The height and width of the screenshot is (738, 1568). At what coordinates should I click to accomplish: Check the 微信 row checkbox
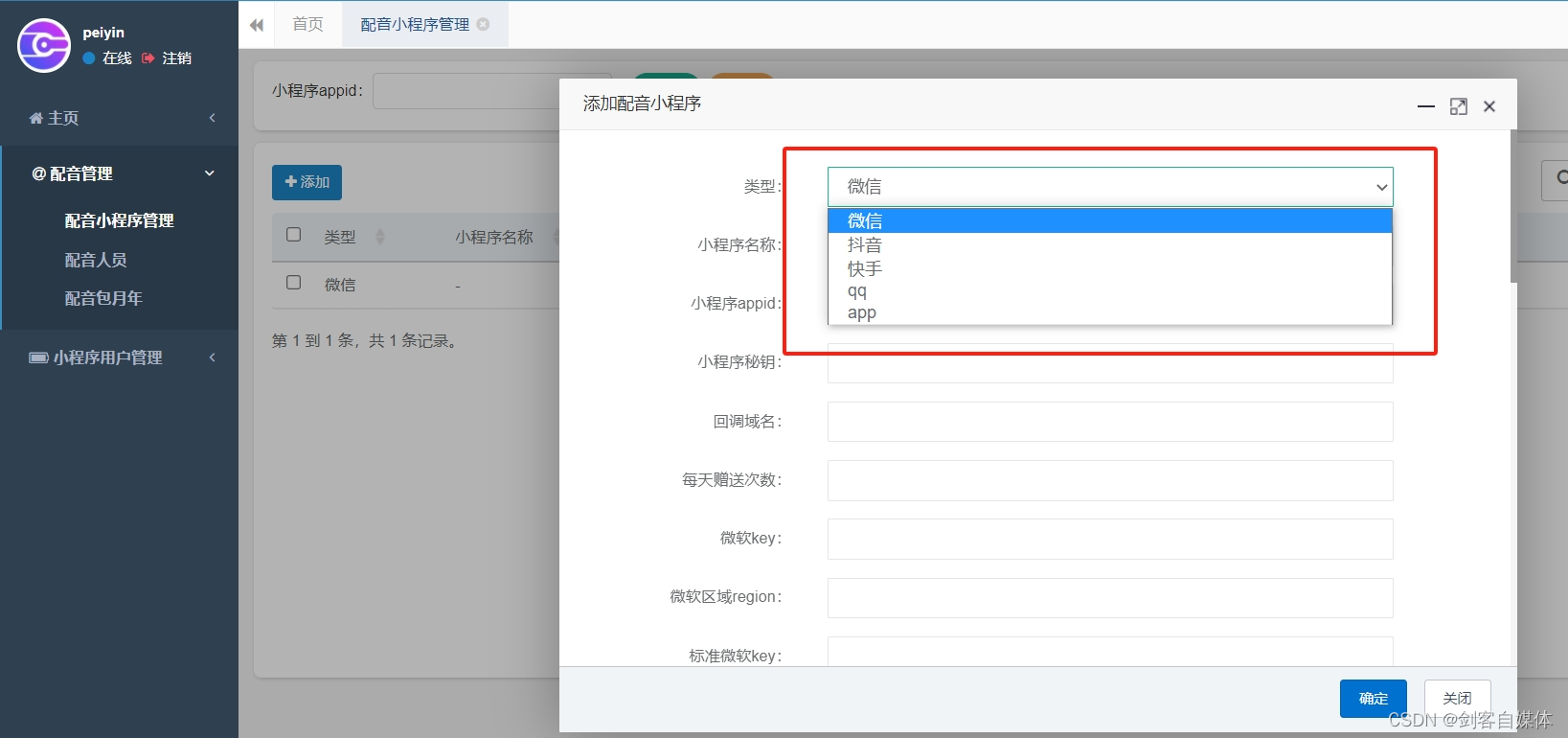click(x=294, y=283)
